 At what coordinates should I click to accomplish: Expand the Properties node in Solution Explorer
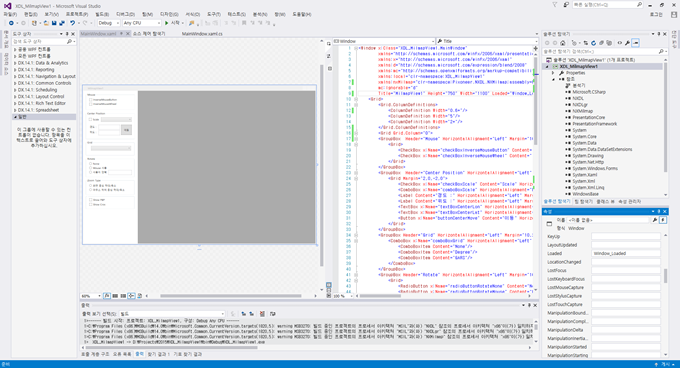coord(553,73)
